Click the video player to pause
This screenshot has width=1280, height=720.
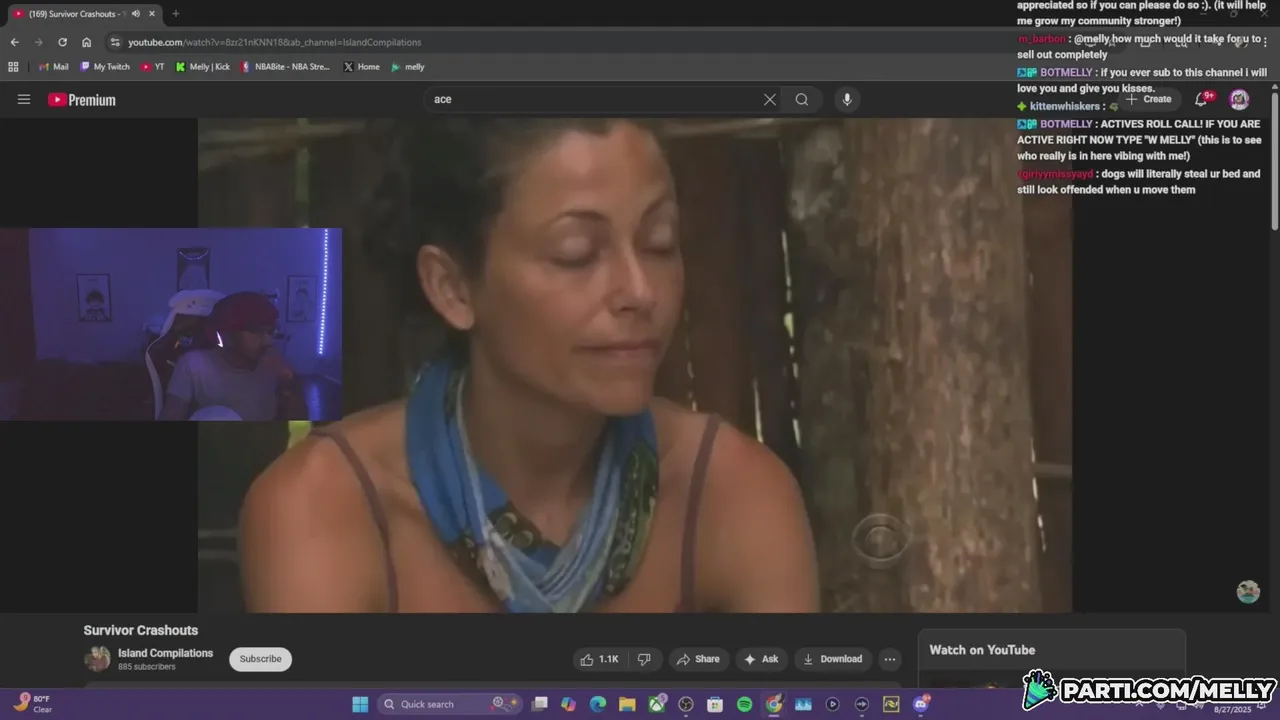coord(635,365)
